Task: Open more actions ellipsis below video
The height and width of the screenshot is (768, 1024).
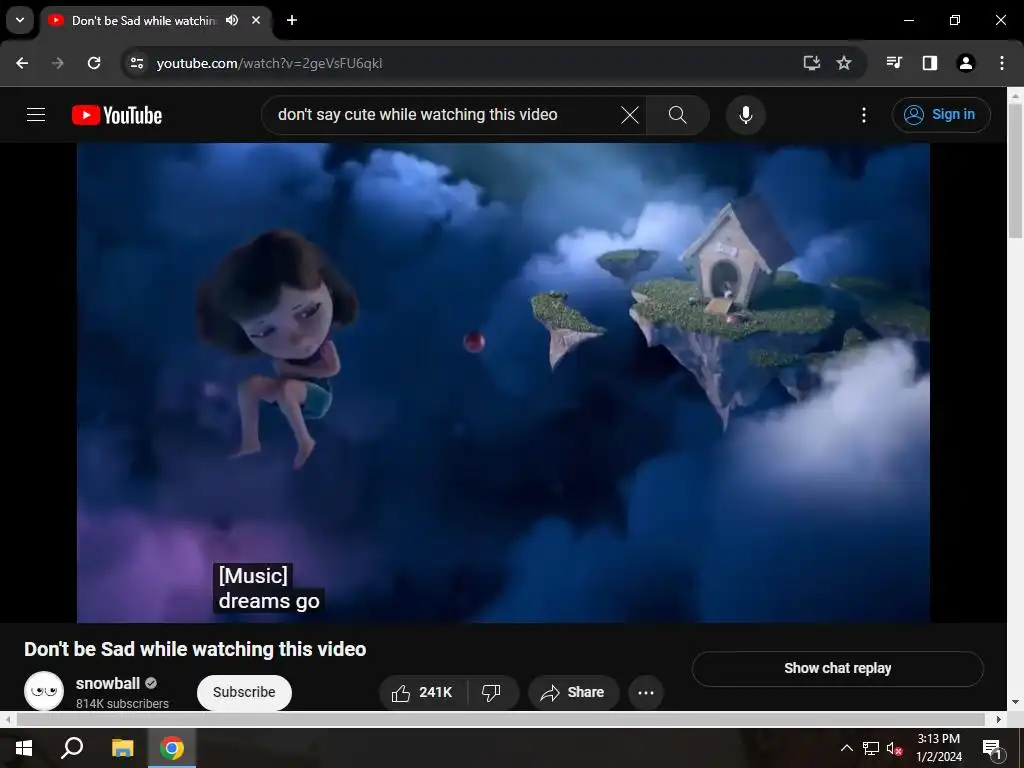Action: (646, 693)
